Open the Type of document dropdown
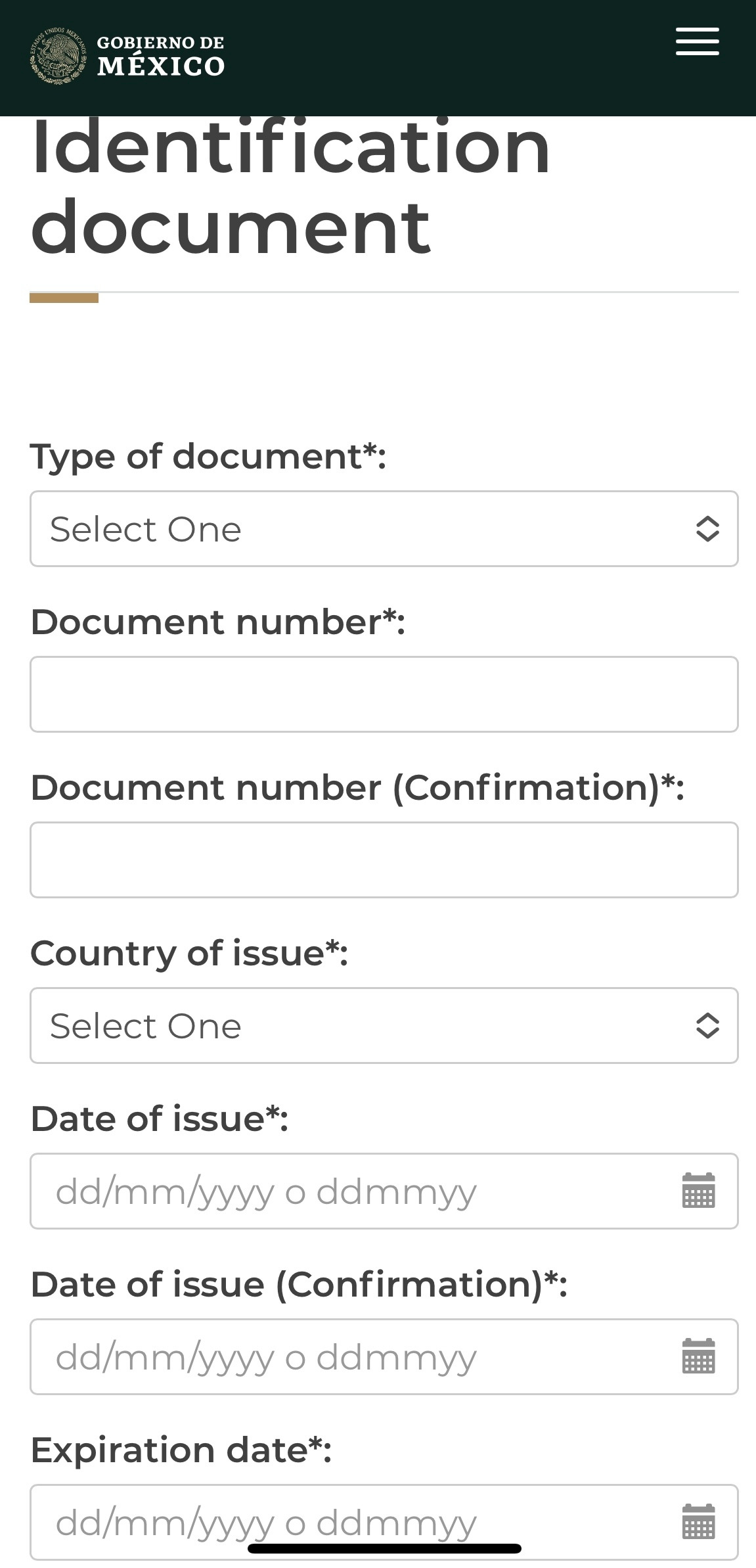The height and width of the screenshot is (1568, 756). (x=368, y=529)
